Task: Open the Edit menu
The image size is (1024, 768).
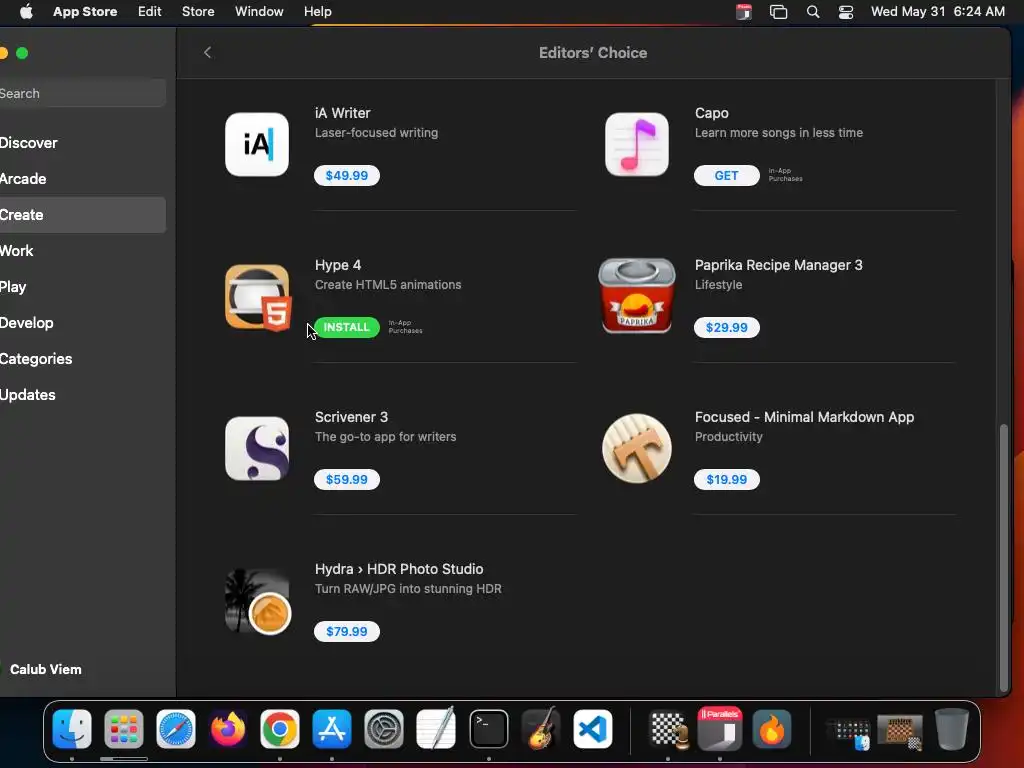Action: click(x=150, y=12)
